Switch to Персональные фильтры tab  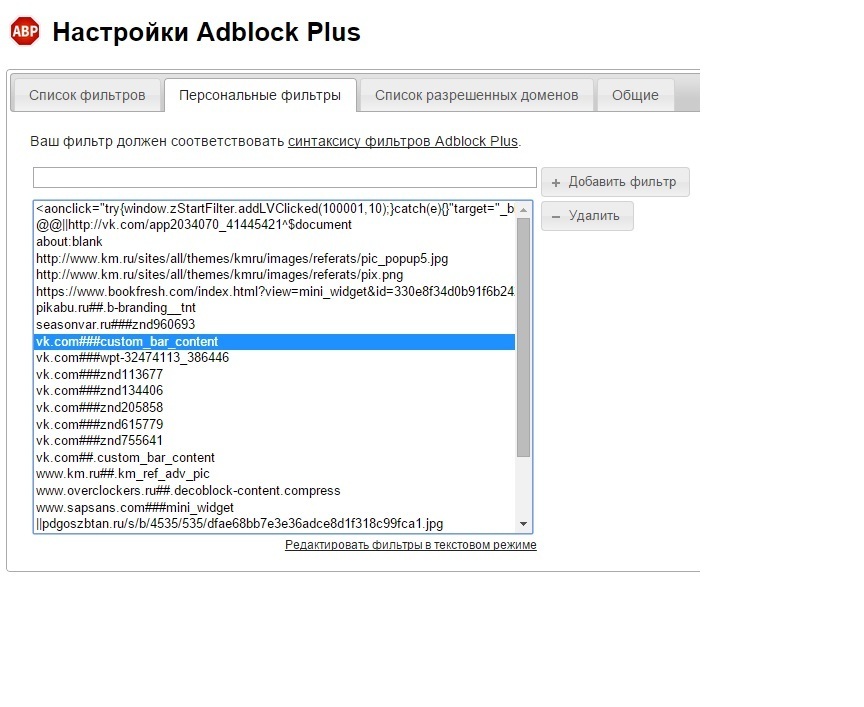point(260,95)
